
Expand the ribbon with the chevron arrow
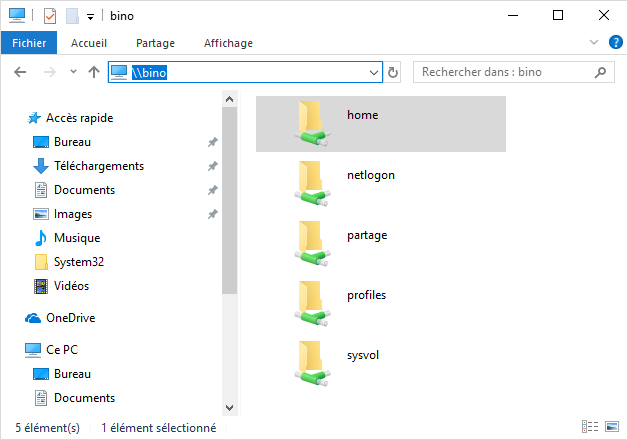pyautogui.click(x=593, y=43)
